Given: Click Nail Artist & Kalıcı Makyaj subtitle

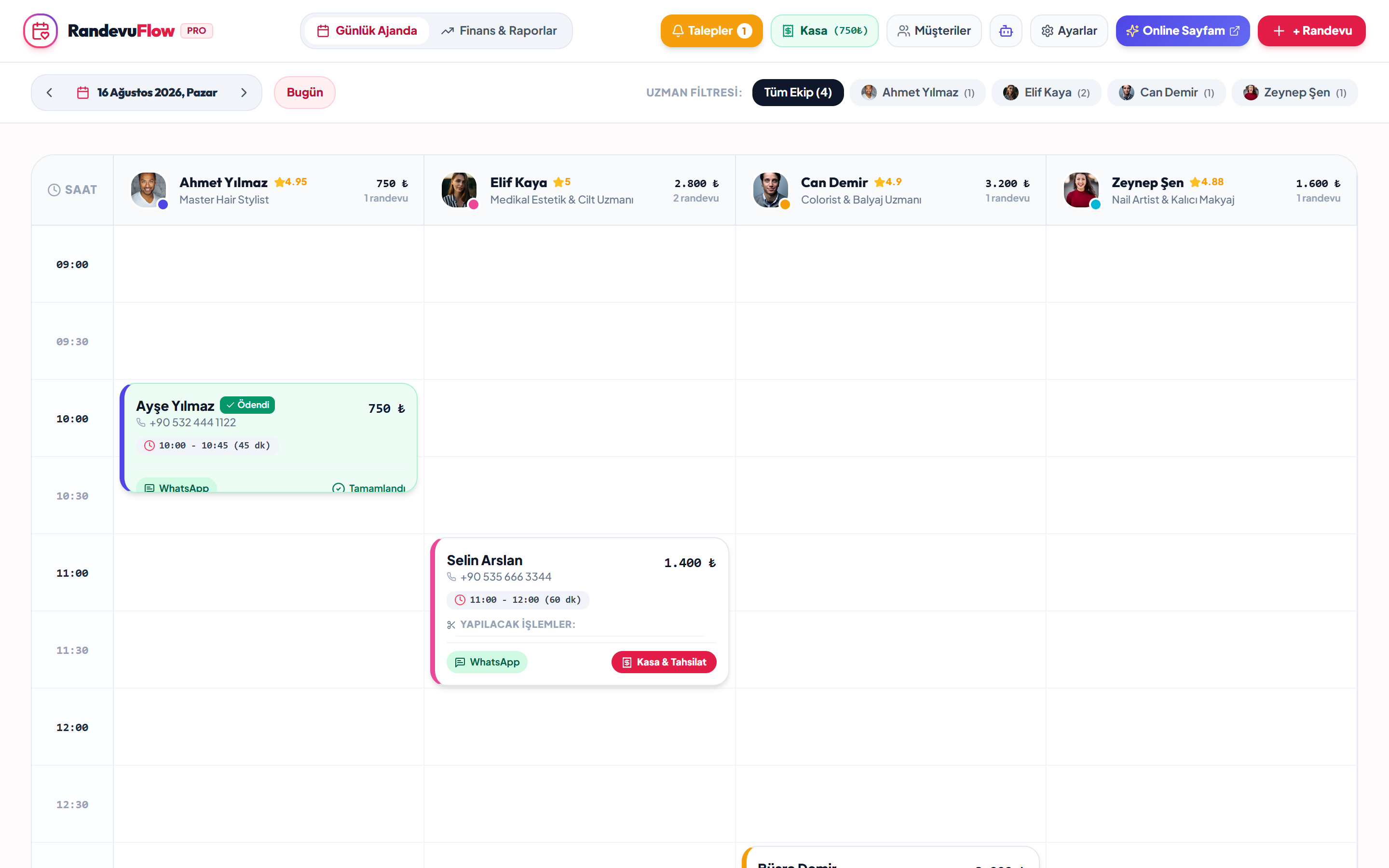Looking at the screenshot, I should (x=1173, y=200).
